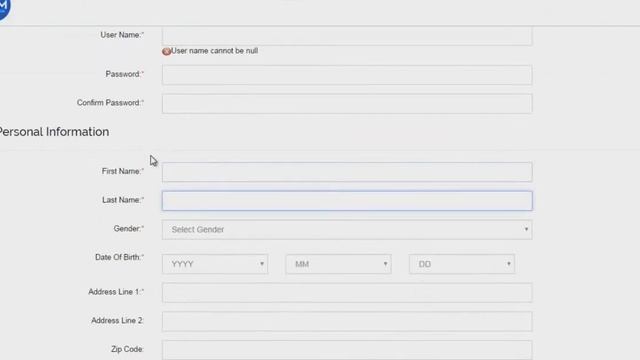The height and width of the screenshot is (360, 640).
Task: Click the User Name input field
Action: tap(347, 36)
